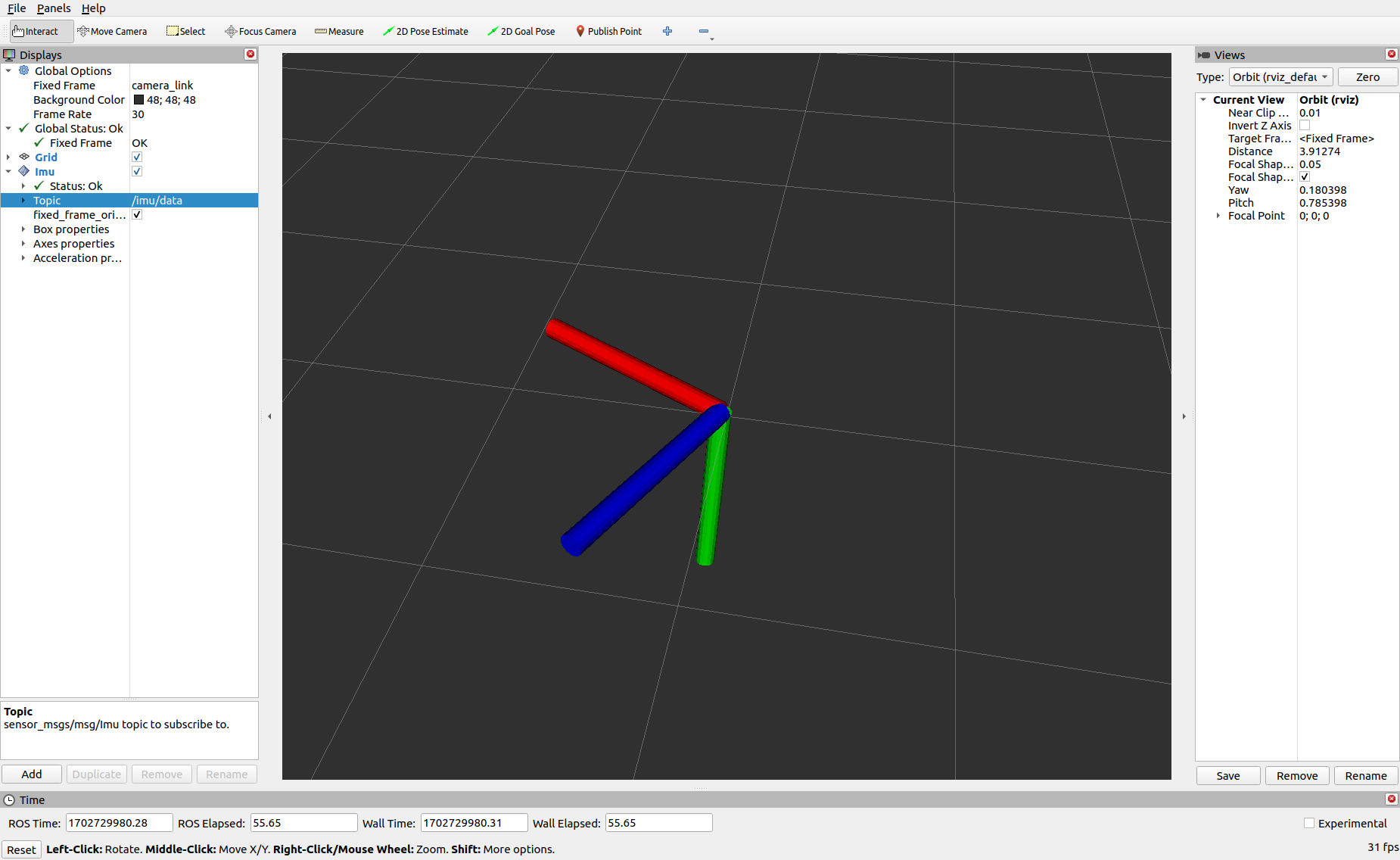Activate the Move Camera tool

pos(112,31)
